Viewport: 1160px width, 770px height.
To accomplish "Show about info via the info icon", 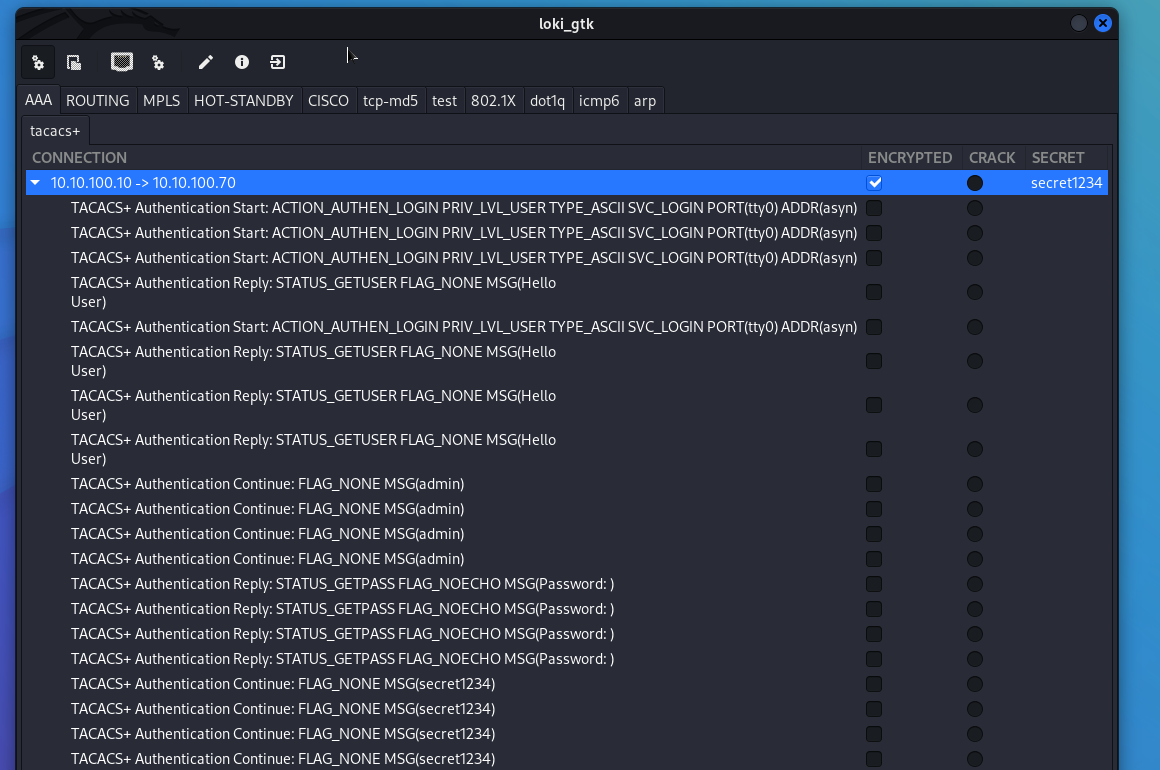I will 241,63.
